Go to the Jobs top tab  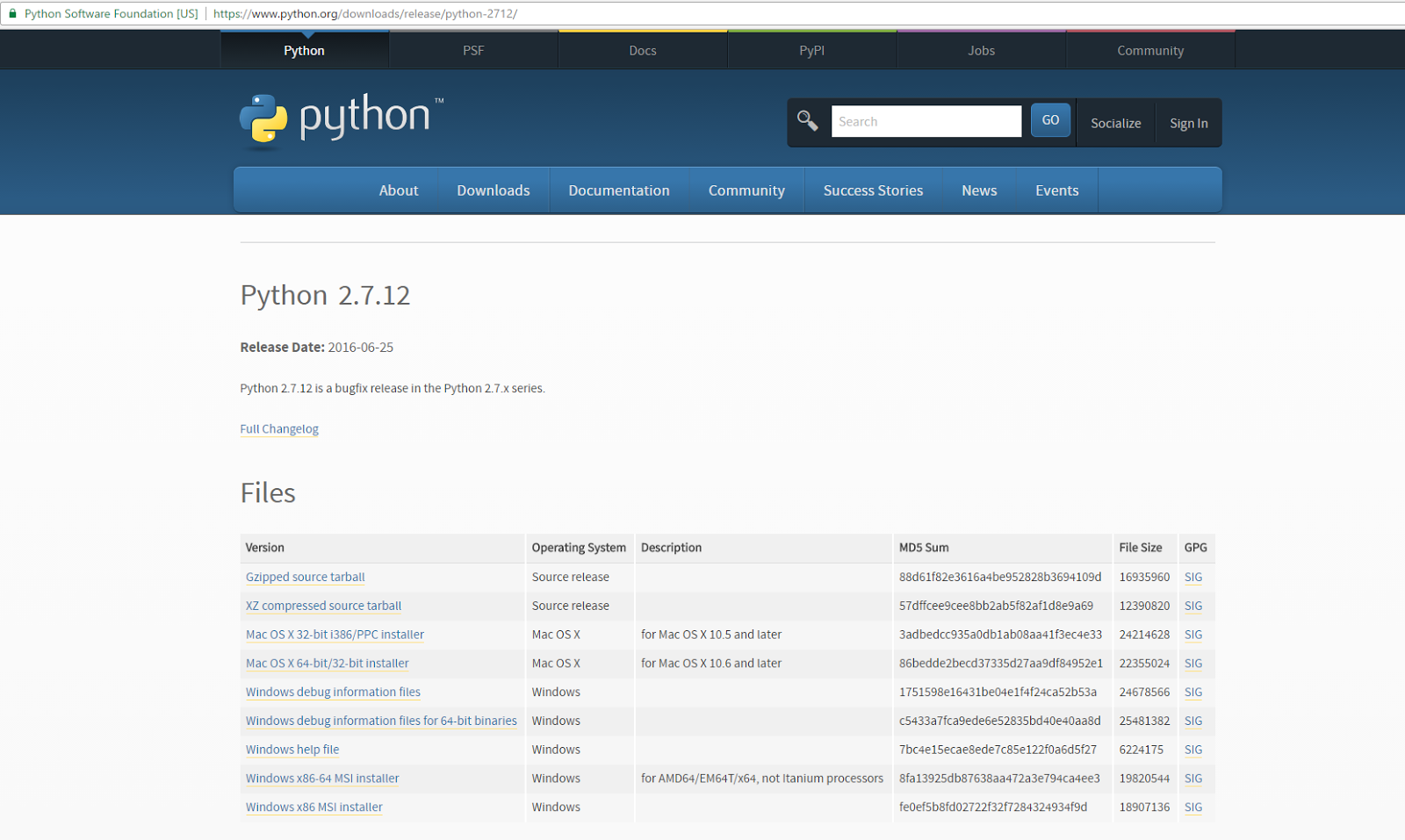982,50
